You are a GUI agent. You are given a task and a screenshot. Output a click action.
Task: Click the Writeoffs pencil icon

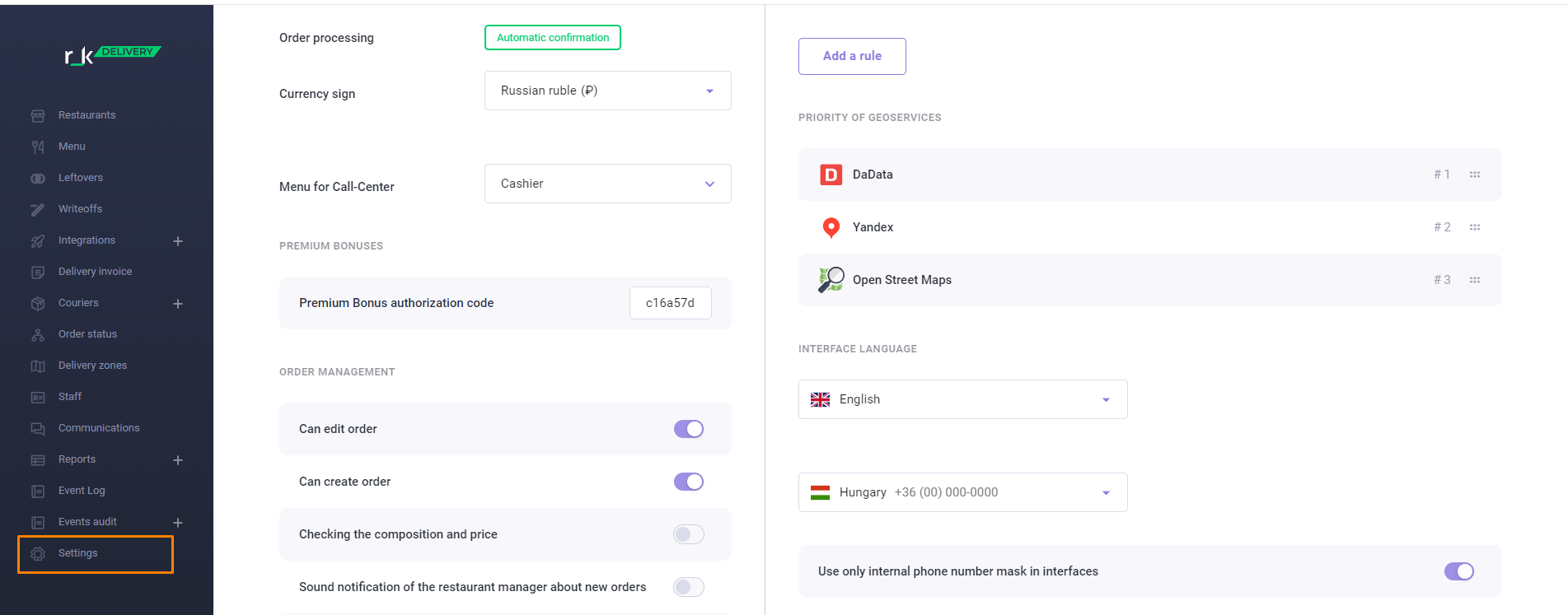38,210
